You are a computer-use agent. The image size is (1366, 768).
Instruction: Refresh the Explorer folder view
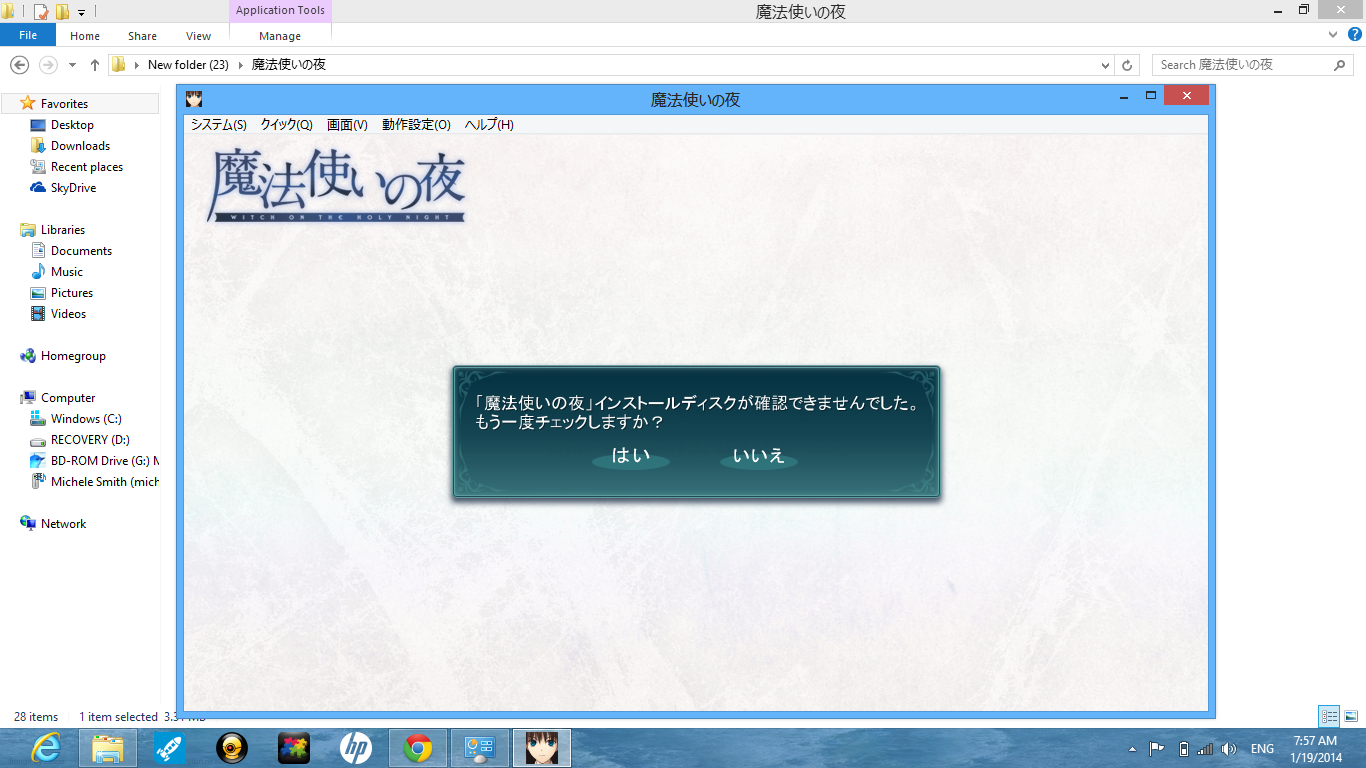1127,65
